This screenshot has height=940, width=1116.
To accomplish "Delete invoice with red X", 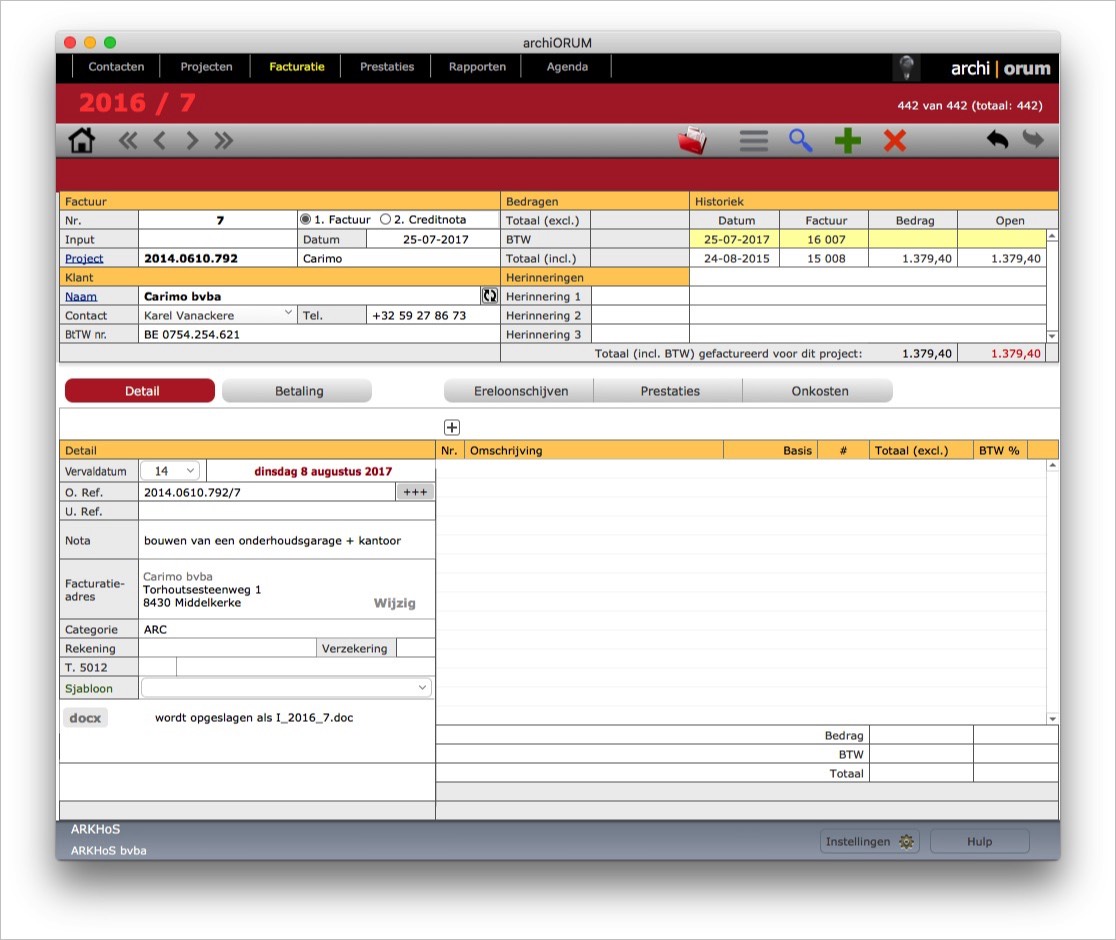I will pos(895,140).
